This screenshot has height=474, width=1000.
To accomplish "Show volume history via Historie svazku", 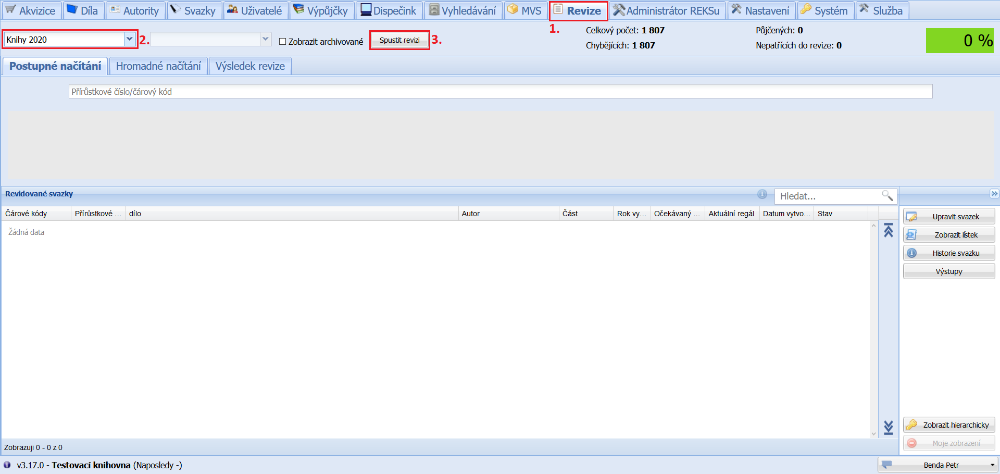I will 949,253.
